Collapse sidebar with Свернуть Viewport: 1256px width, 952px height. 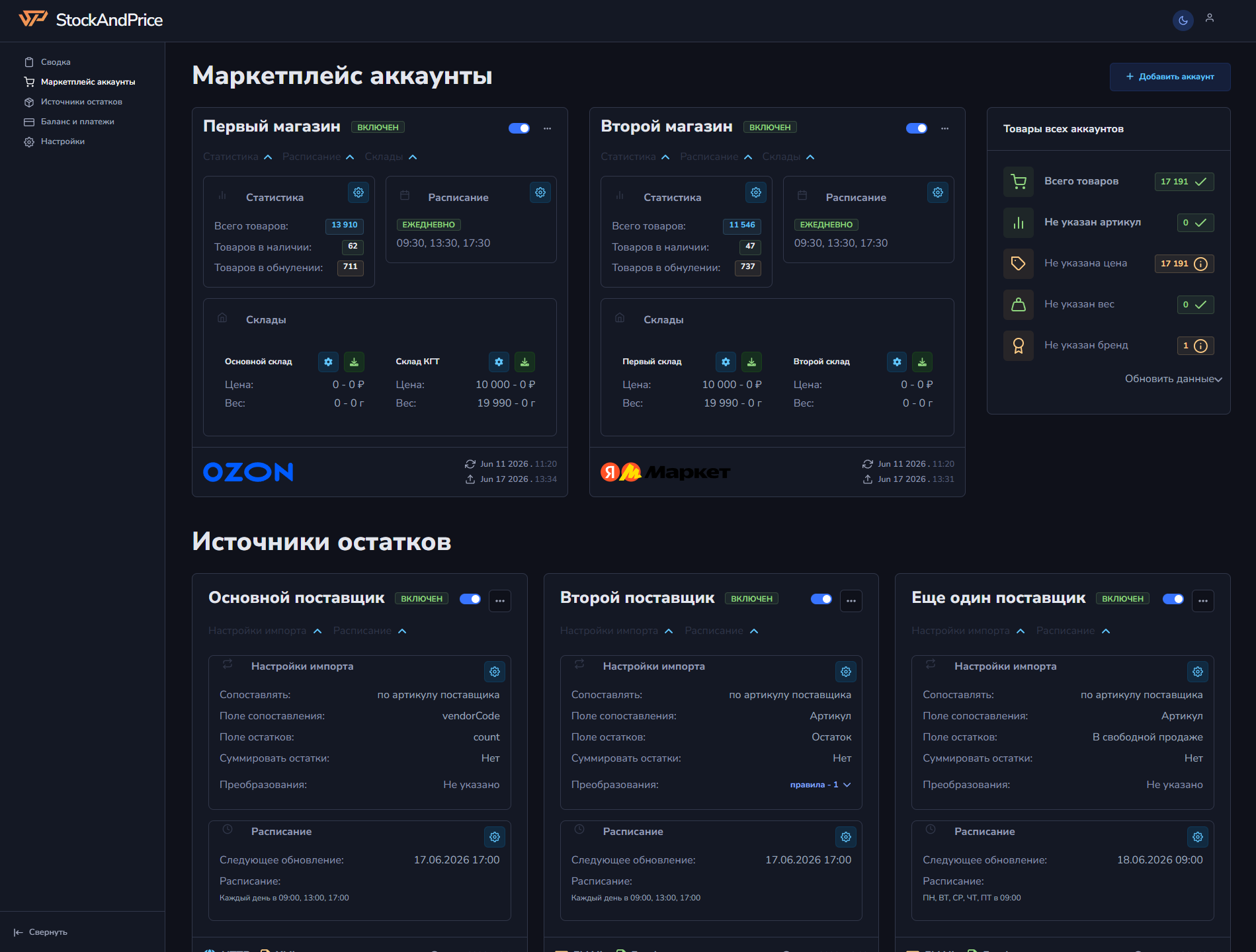(40, 932)
